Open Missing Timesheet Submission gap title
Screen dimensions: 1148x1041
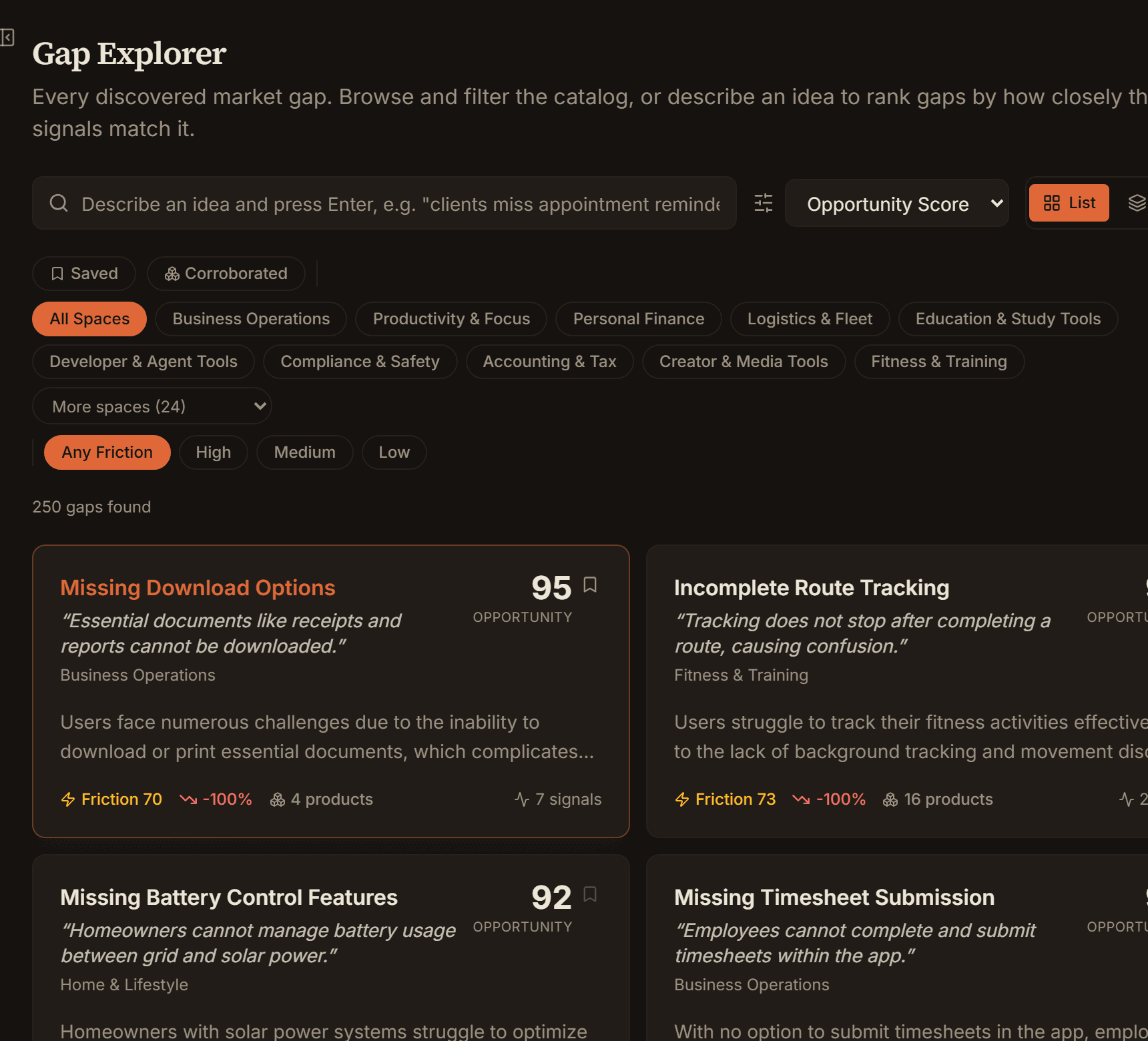834,897
